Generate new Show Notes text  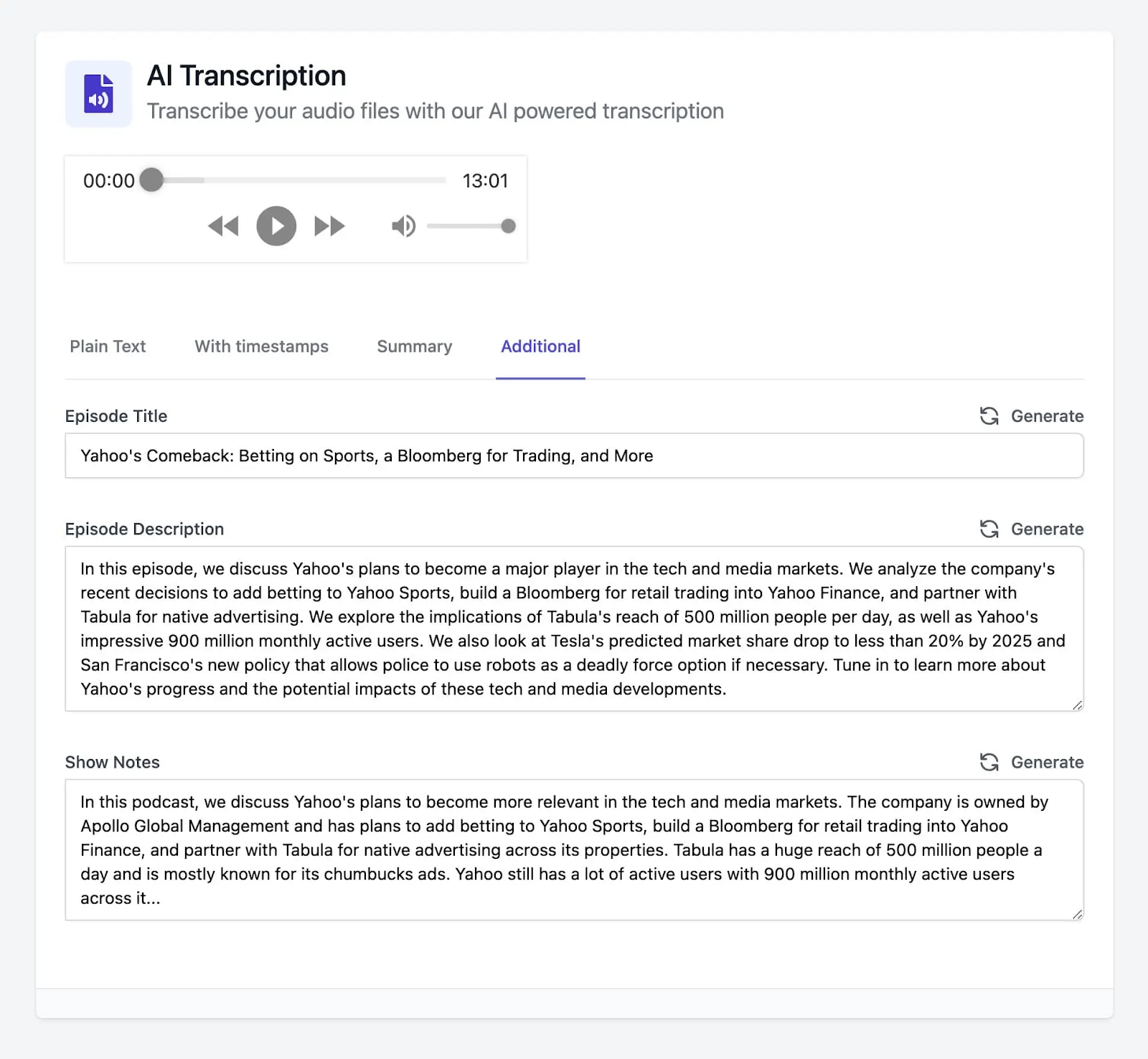[1047, 762]
